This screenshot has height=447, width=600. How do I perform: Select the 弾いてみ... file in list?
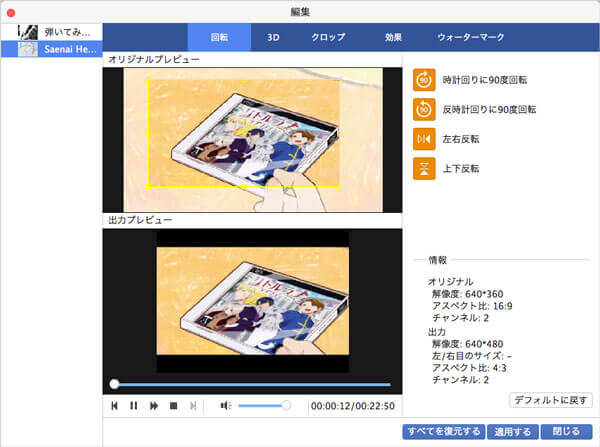point(52,32)
